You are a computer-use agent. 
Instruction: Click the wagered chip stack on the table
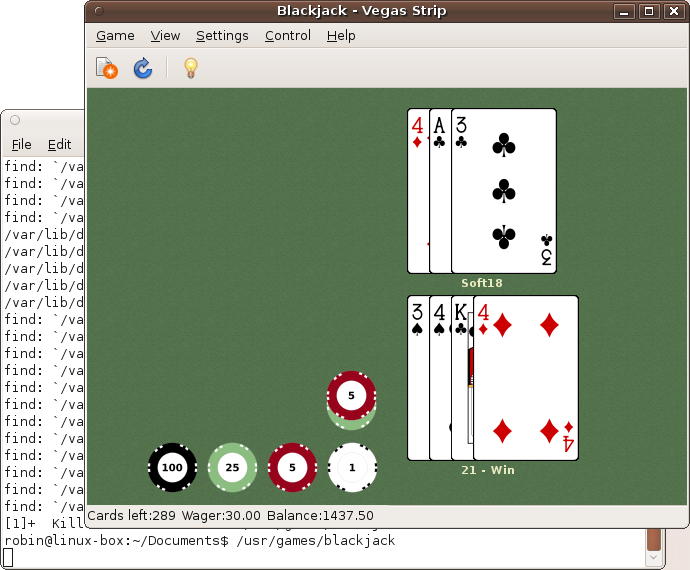[351, 400]
